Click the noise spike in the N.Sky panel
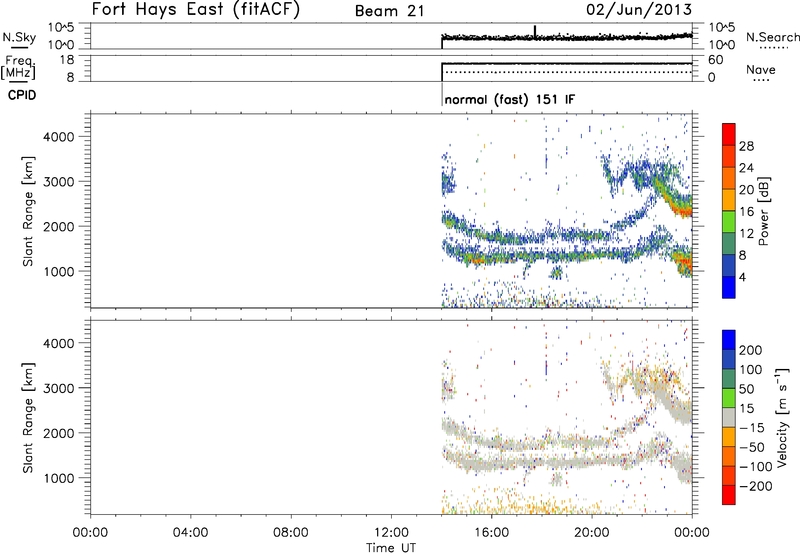Viewport: 800px width, 554px height. (535, 31)
